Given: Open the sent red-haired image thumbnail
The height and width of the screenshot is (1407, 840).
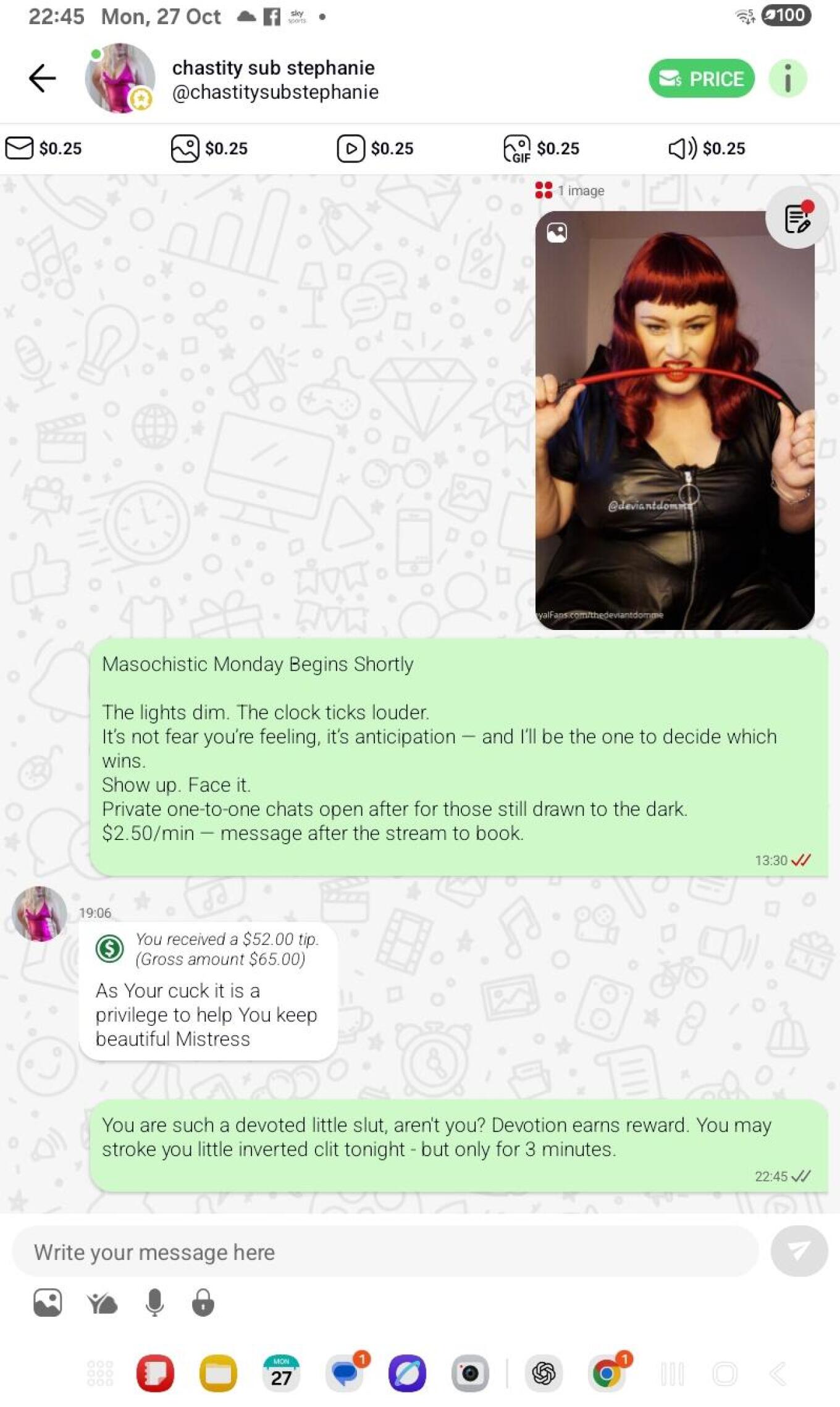Looking at the screenshot, I should coord(674,420).
